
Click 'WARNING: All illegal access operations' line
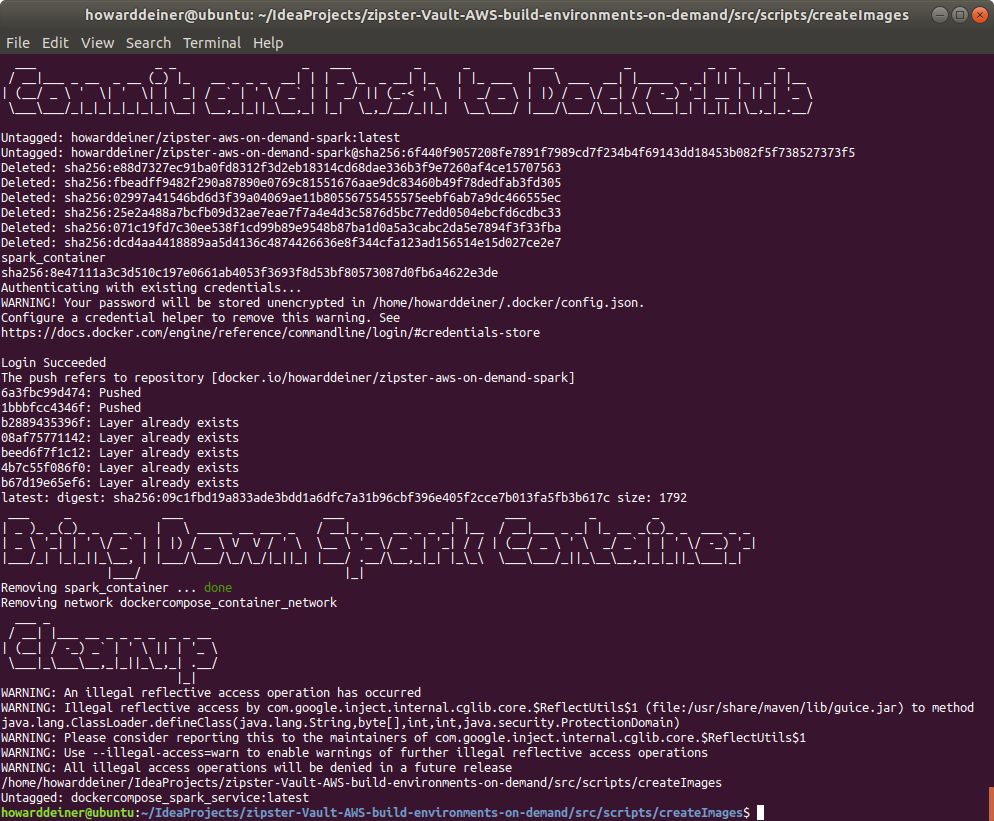point(256,768)
